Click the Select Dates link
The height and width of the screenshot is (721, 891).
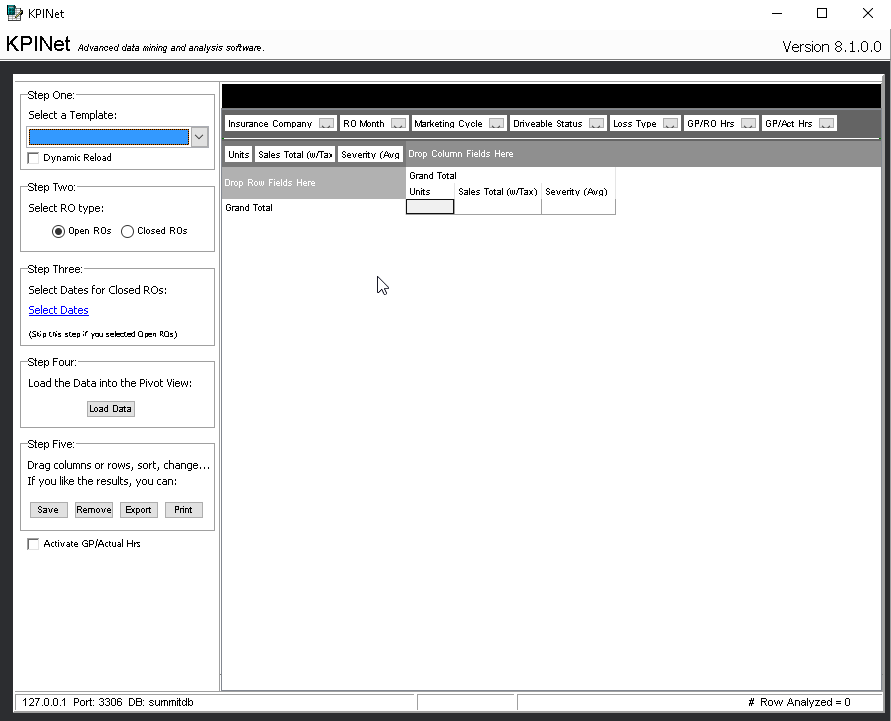pos(58,310)
